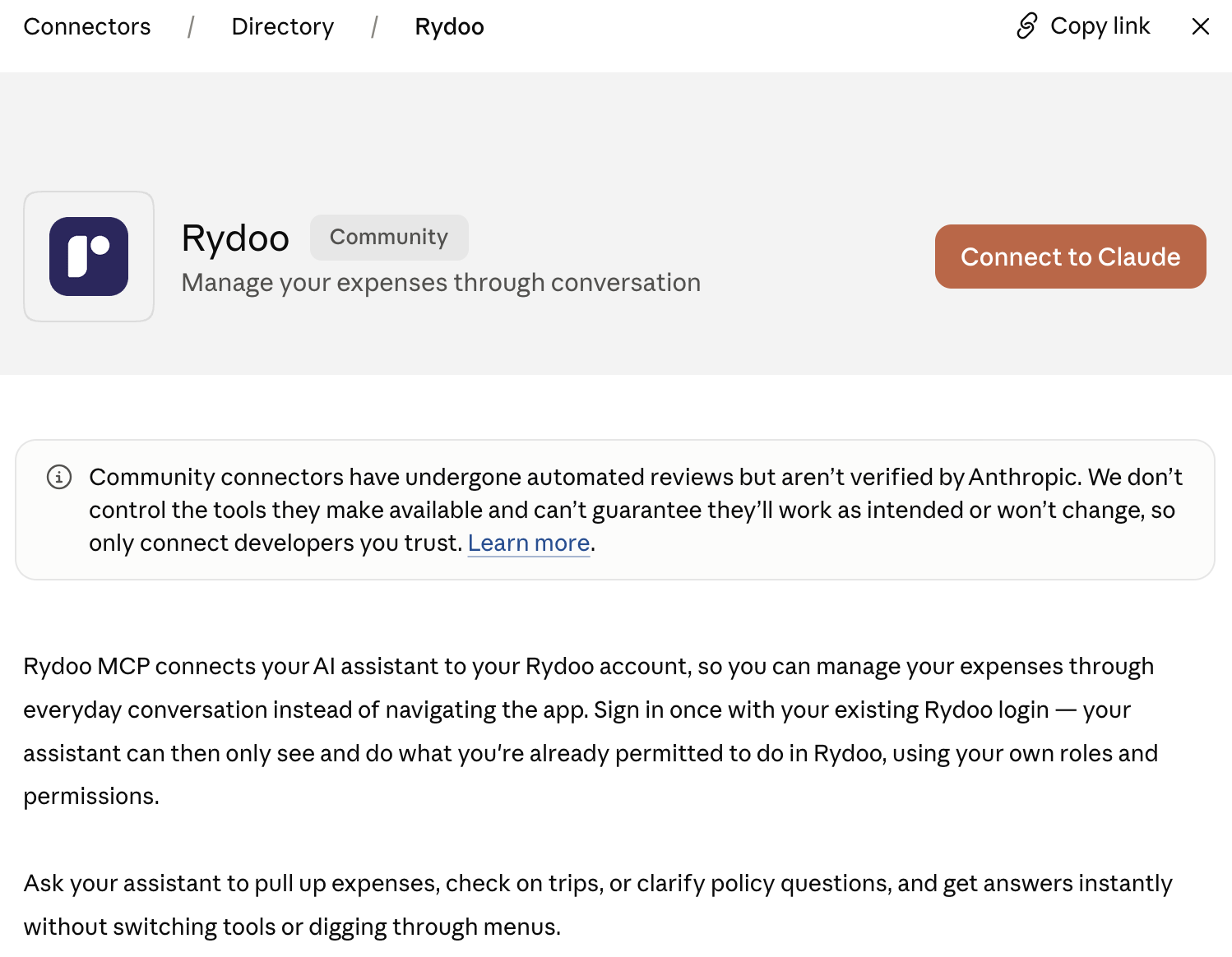Screen dimensions: 1232x957
Task: Click the Rydoo connector title heading
Action: point(235,238)
